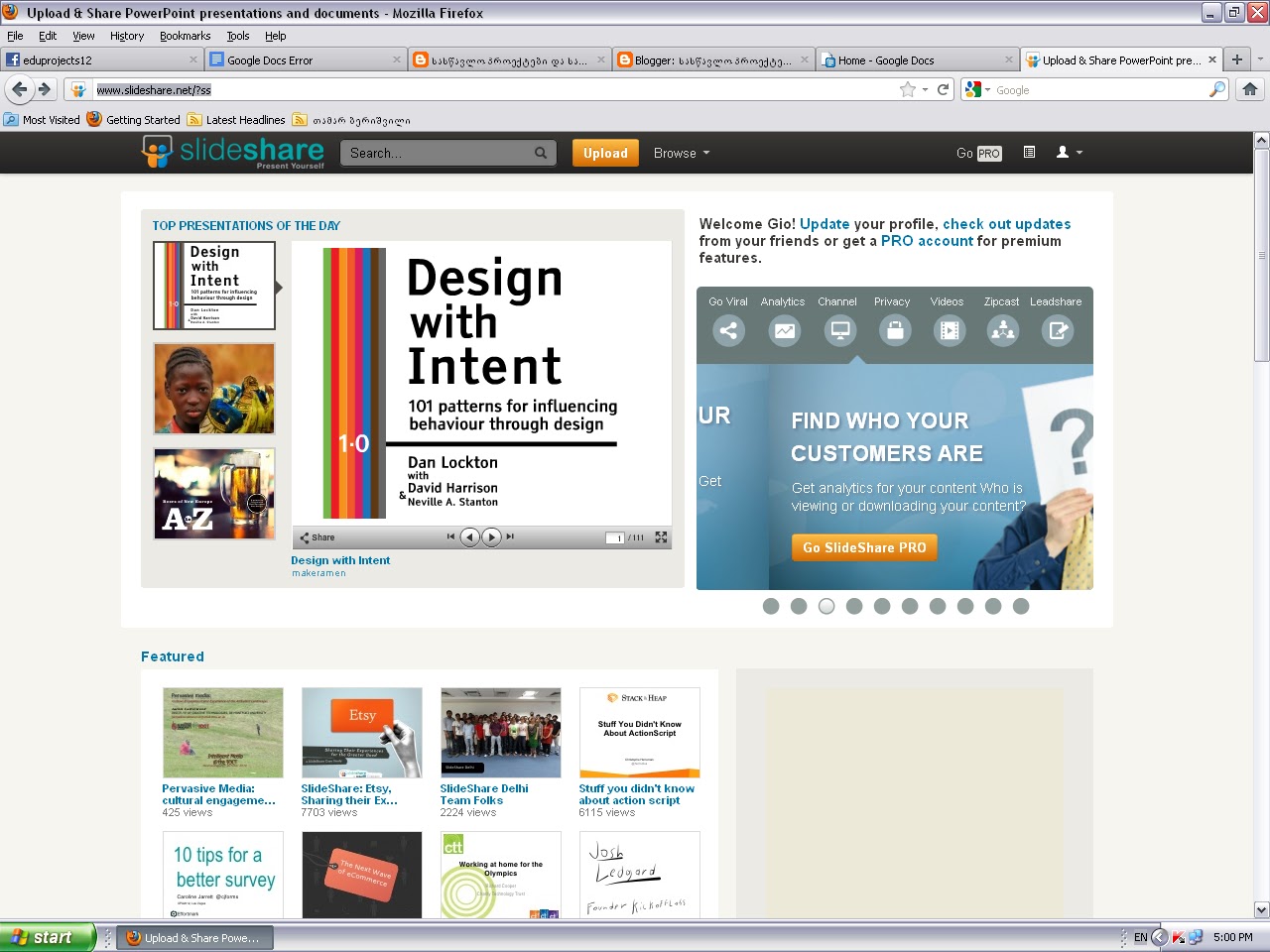This screenshot has width=1270, height=952.
Task: Open the bookmark star dropdown arrow
Action: (x=925, y=89)
